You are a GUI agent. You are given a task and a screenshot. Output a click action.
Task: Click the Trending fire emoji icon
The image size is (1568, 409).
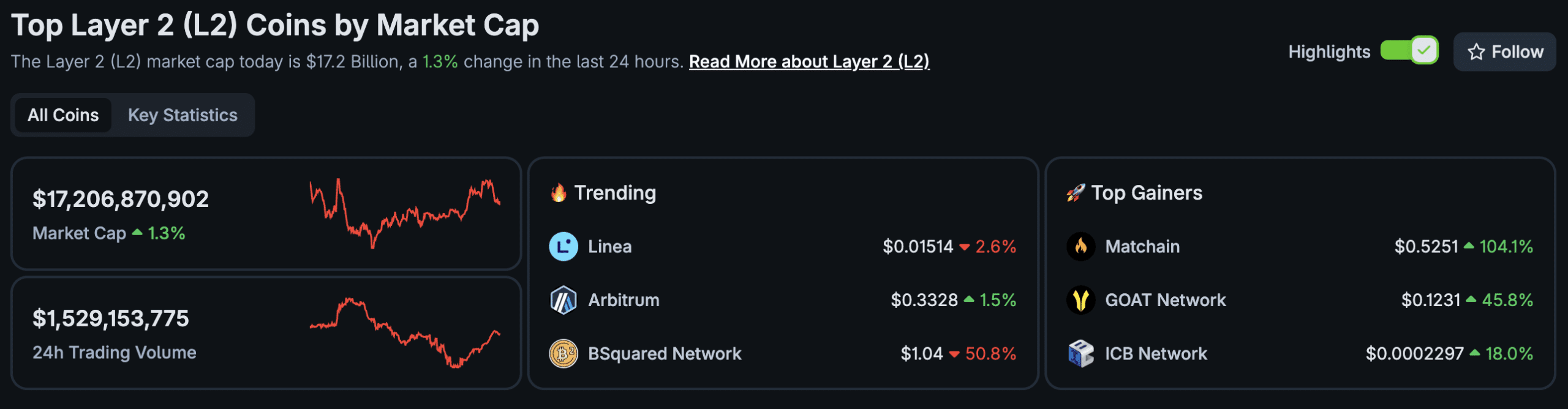[558, 193]
